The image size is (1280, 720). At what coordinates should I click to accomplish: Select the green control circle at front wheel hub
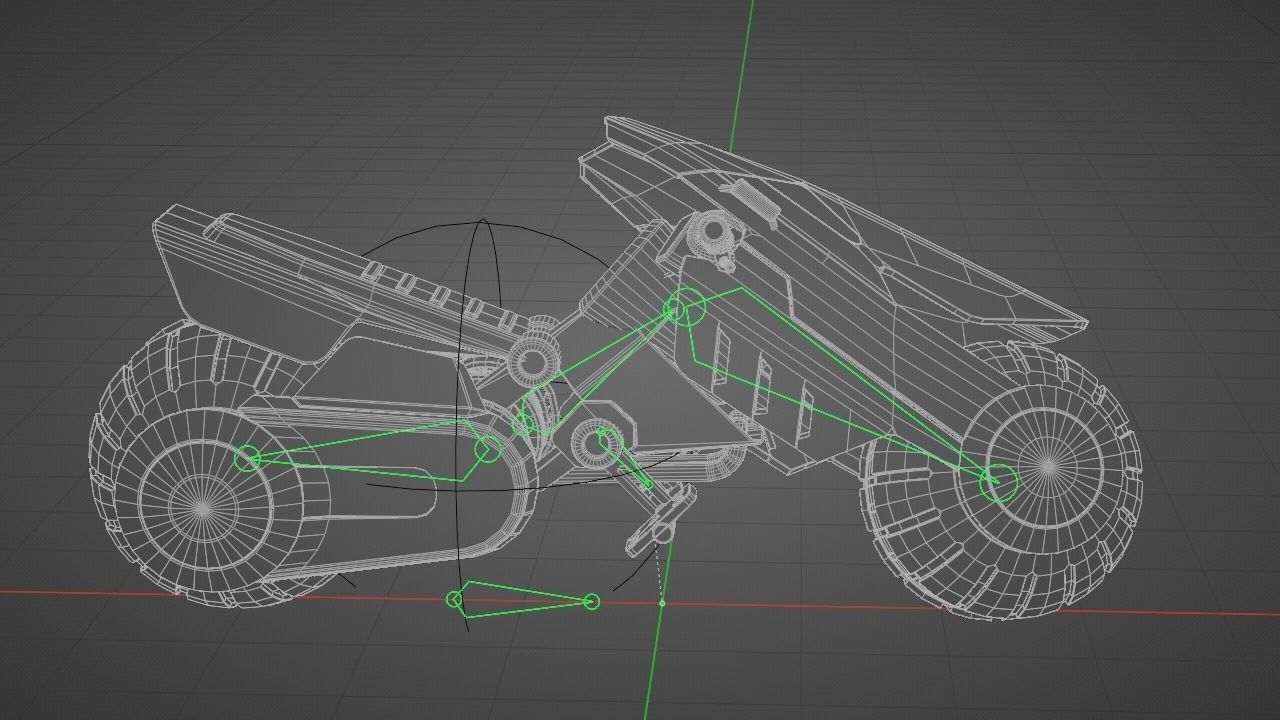pyautogui.click(x=999, y=483)
